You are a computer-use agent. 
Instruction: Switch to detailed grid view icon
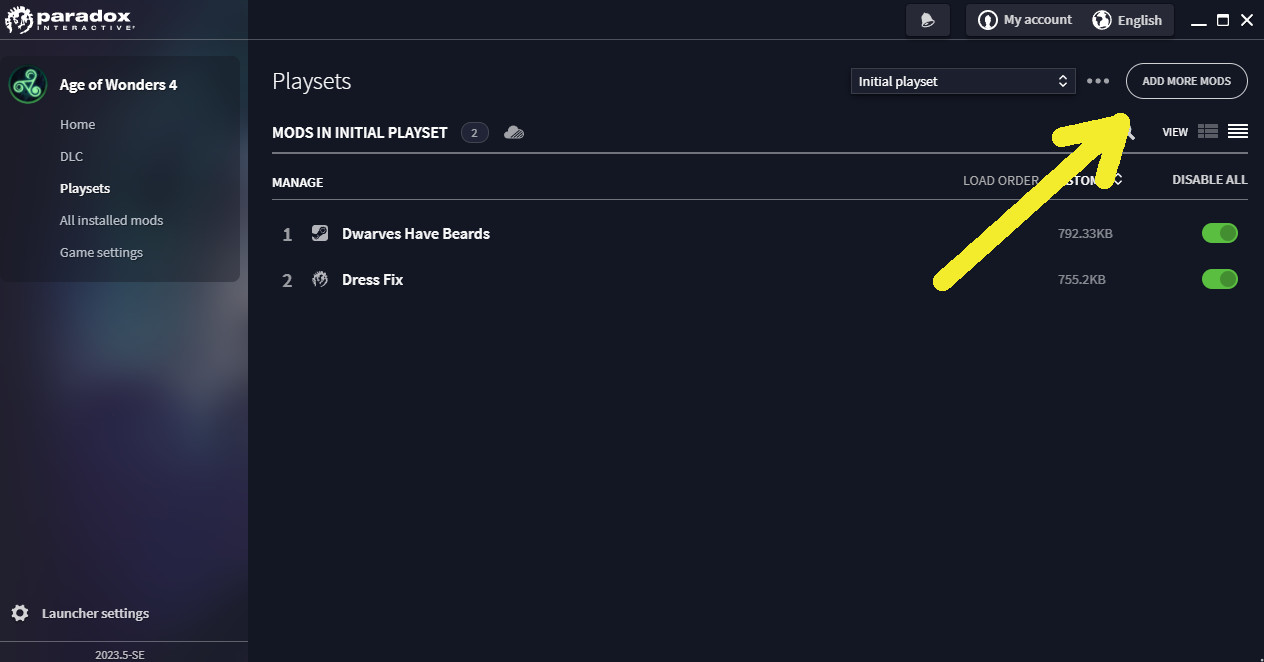(x=1207, y=132)
